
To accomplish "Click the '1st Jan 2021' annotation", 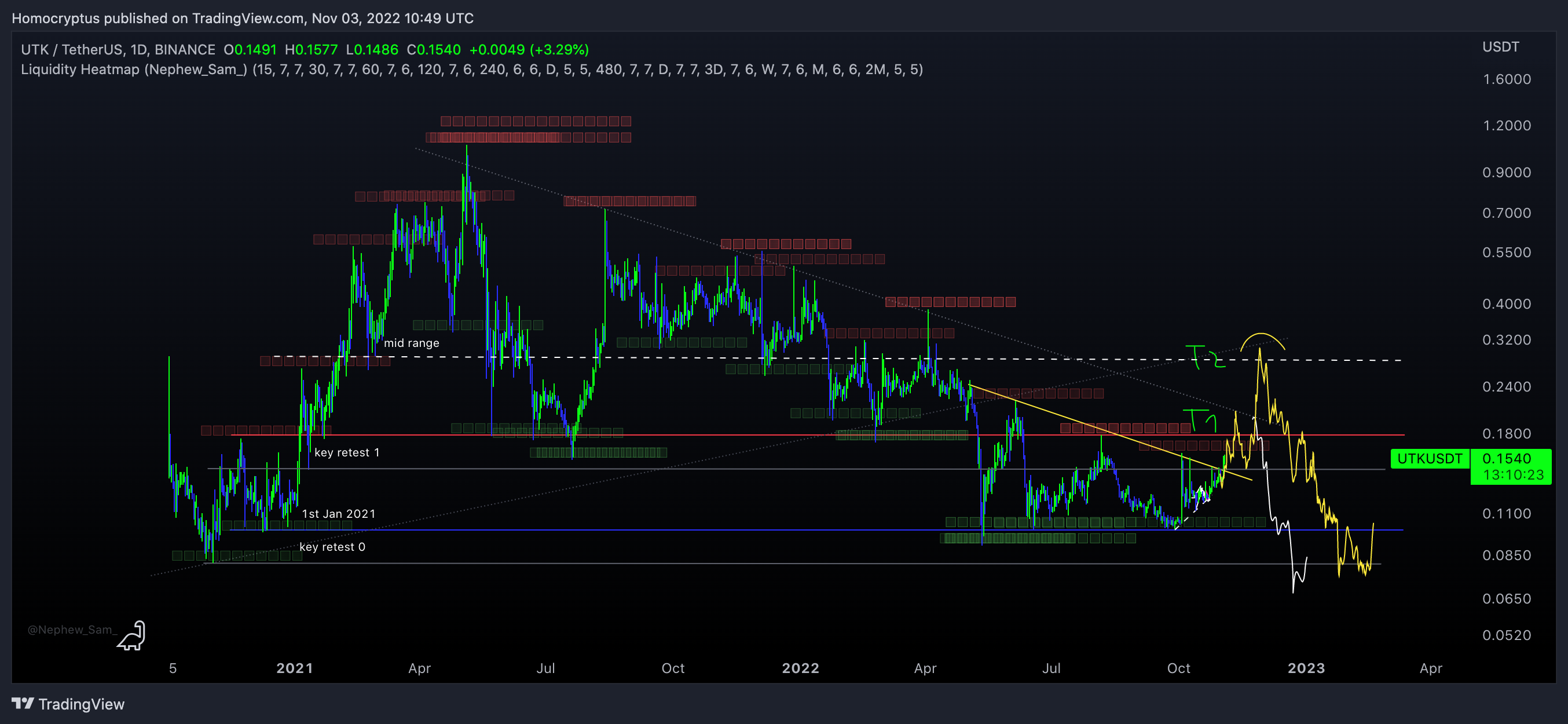I will tap(339, 514).
